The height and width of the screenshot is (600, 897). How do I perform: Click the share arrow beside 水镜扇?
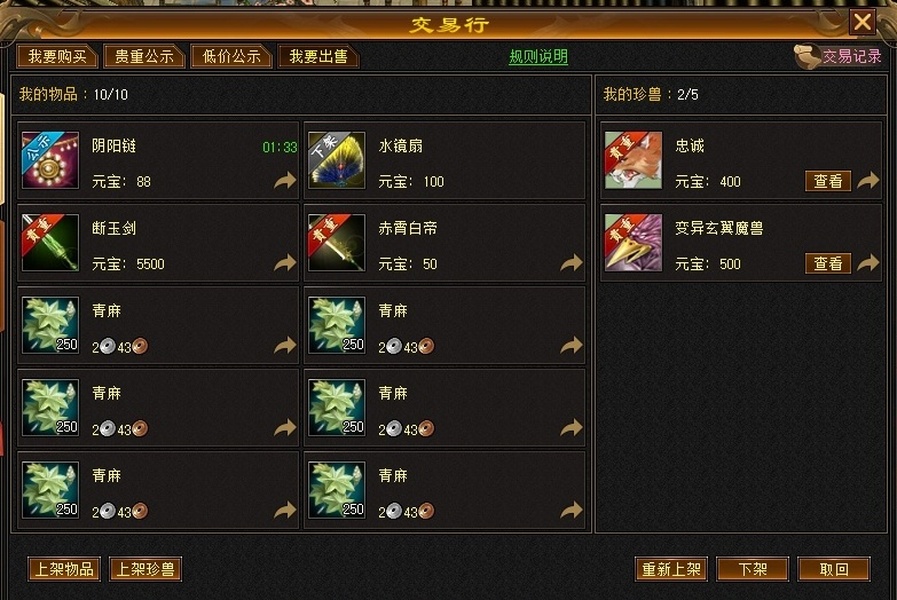[x=571, y=181]
